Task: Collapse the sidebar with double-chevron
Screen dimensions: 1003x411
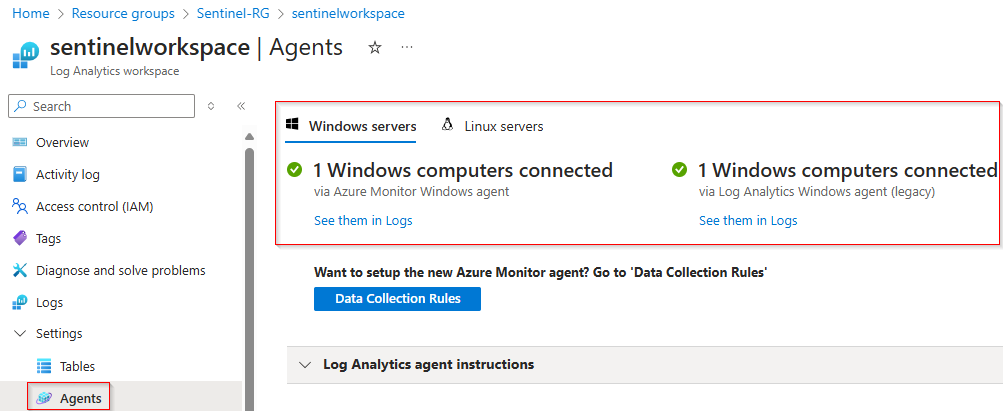Action: coord(241,106)
